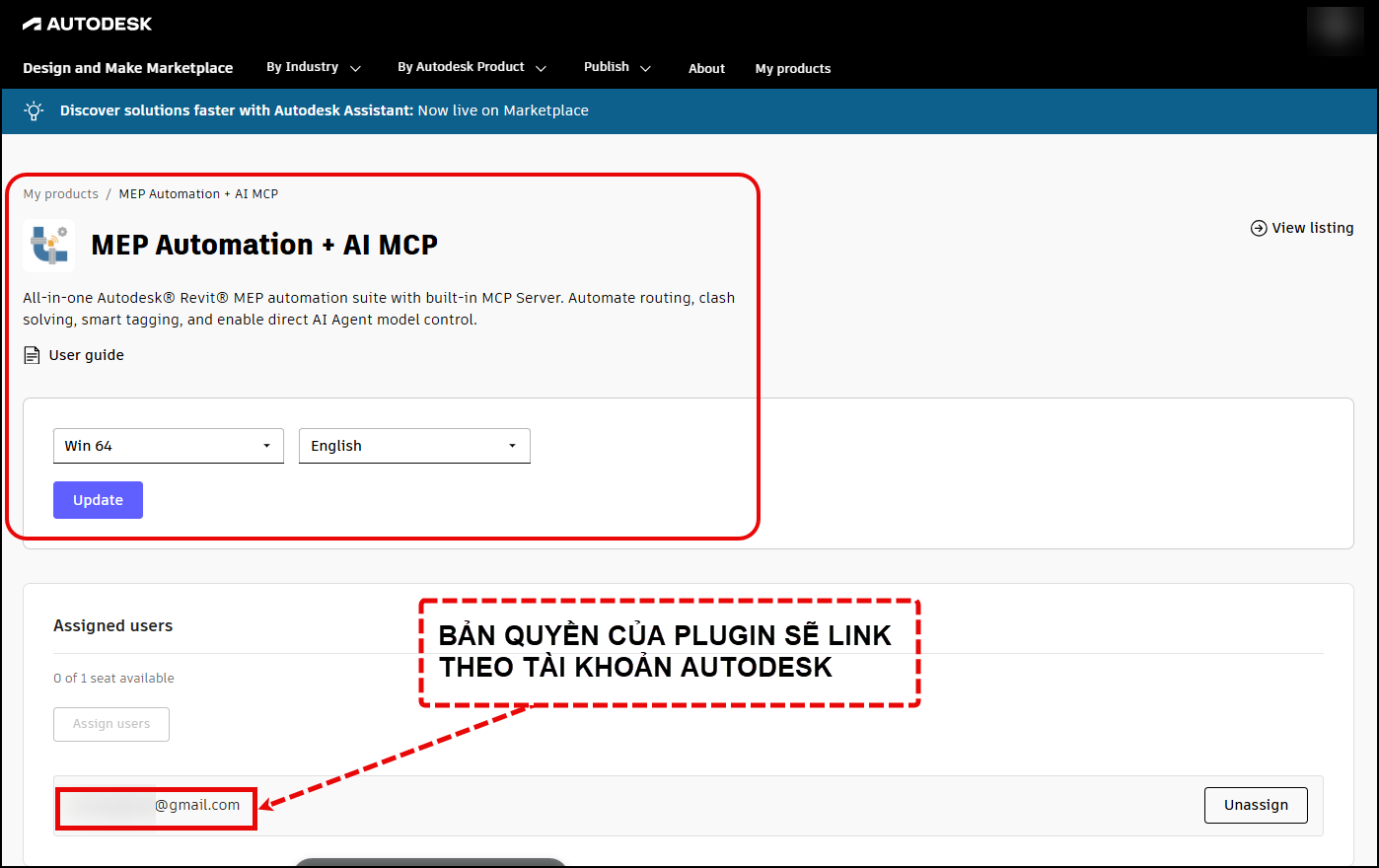Click the User guide document icon
This screenshot has height=868, width=1379.
click(33, 355)
